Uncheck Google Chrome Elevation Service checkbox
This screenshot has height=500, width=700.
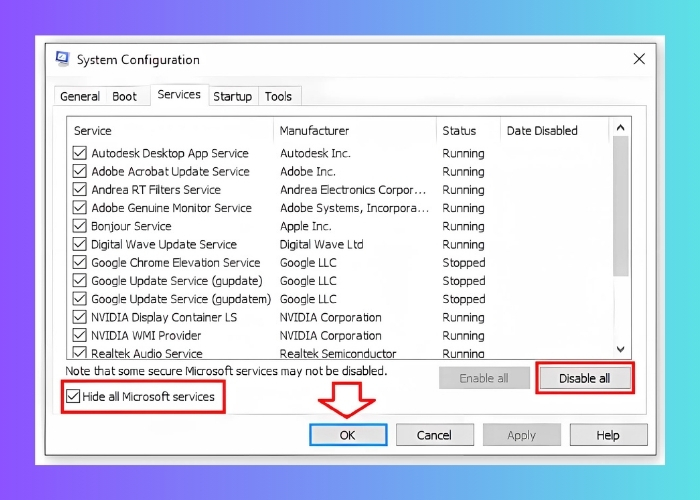click(80, 263)
